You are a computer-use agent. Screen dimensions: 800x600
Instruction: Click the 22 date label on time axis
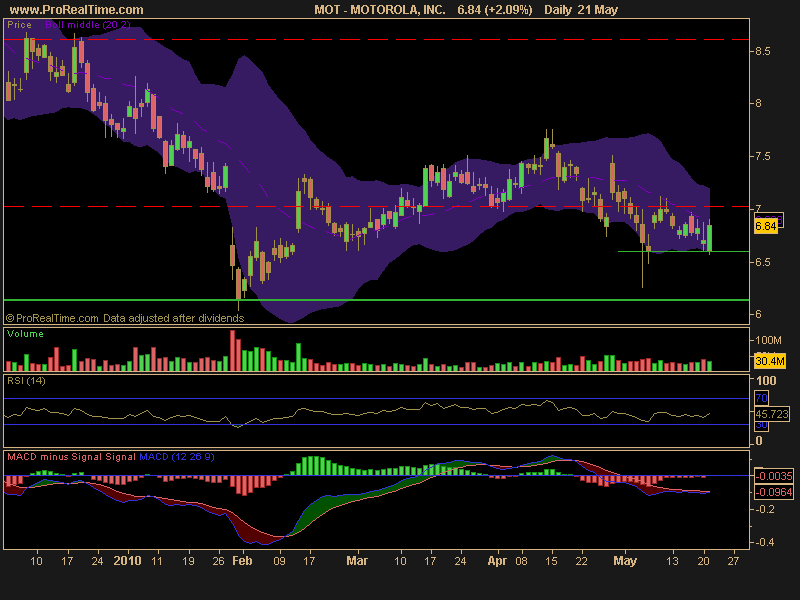coord(581,561)
